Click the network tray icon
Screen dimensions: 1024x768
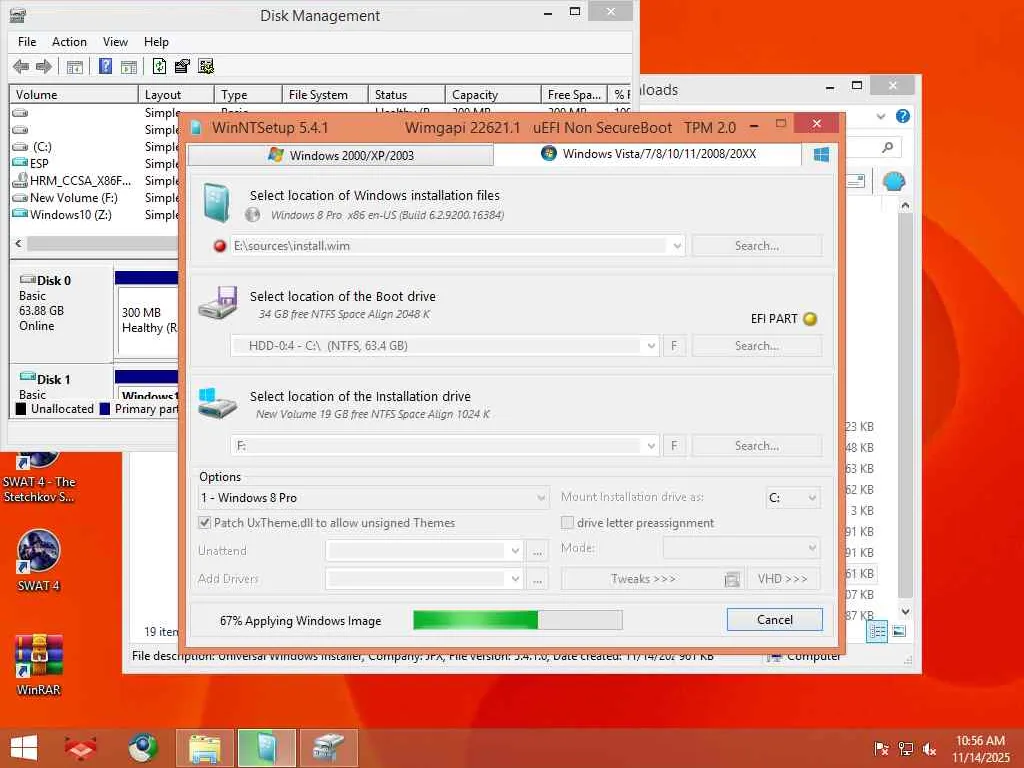(x=906, y=749)
